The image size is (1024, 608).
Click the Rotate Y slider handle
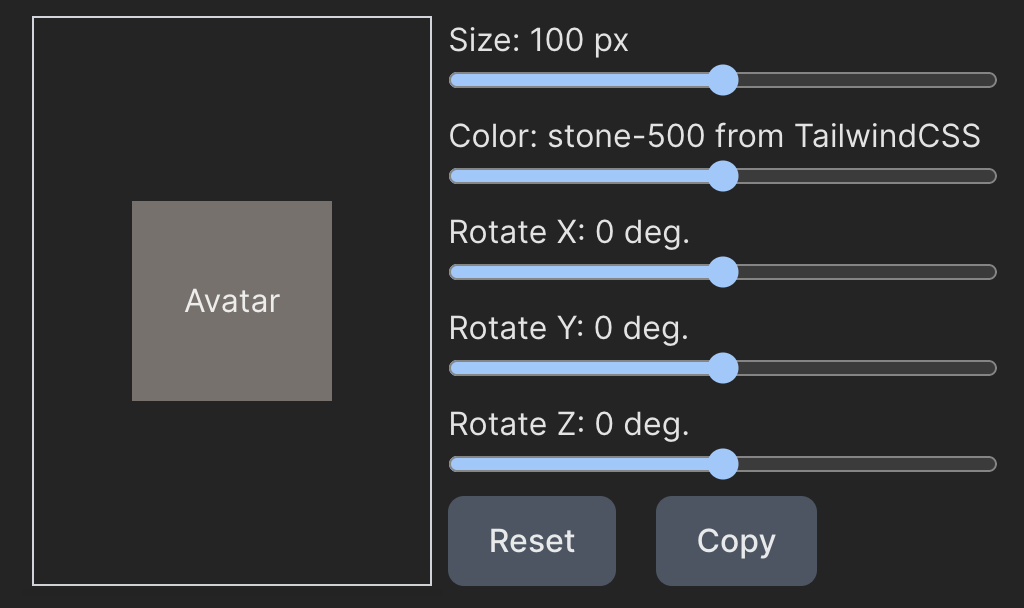(722, 368)
